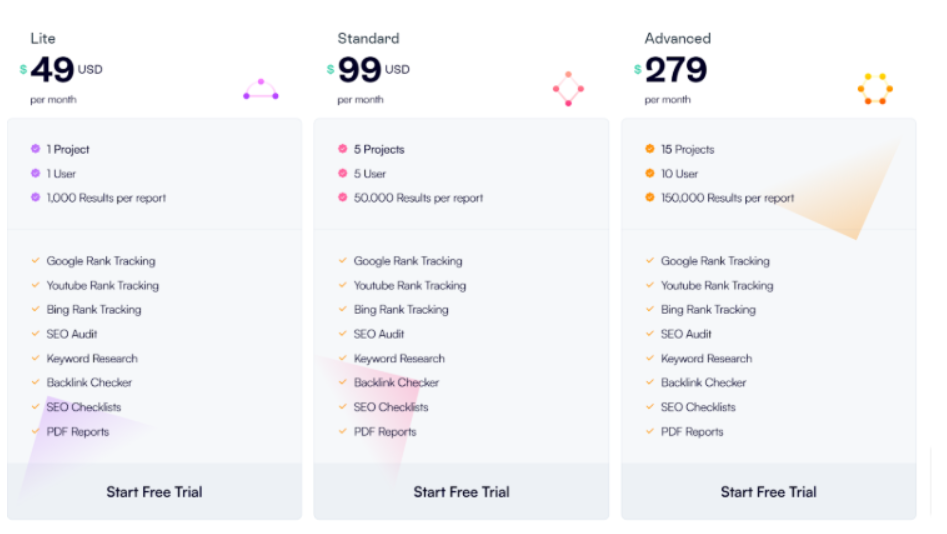947x534 pixels.
Task: Select the Lite plan title
Action: 43,38
